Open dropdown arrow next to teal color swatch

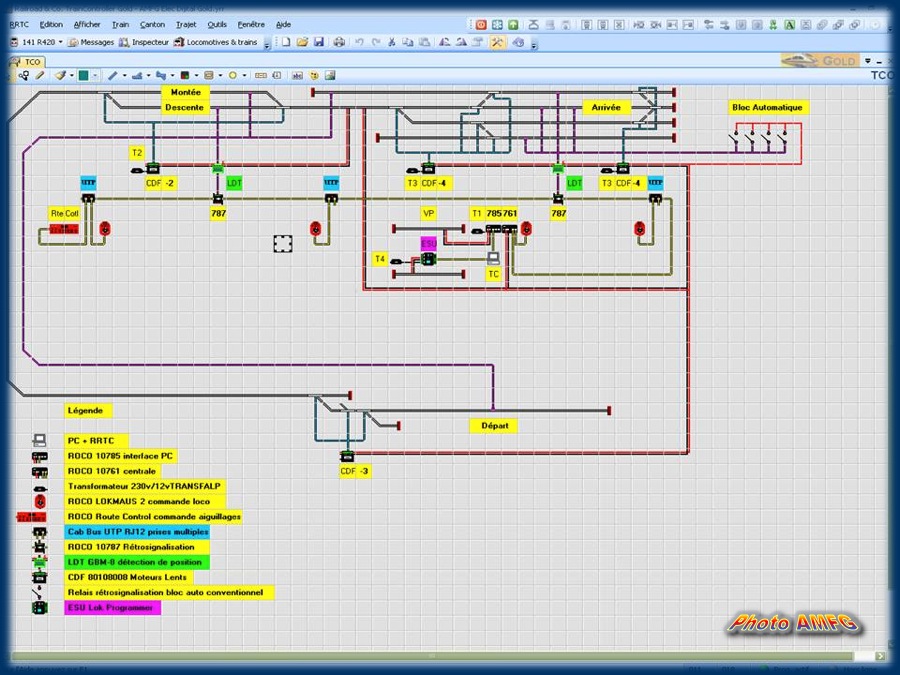95,75
